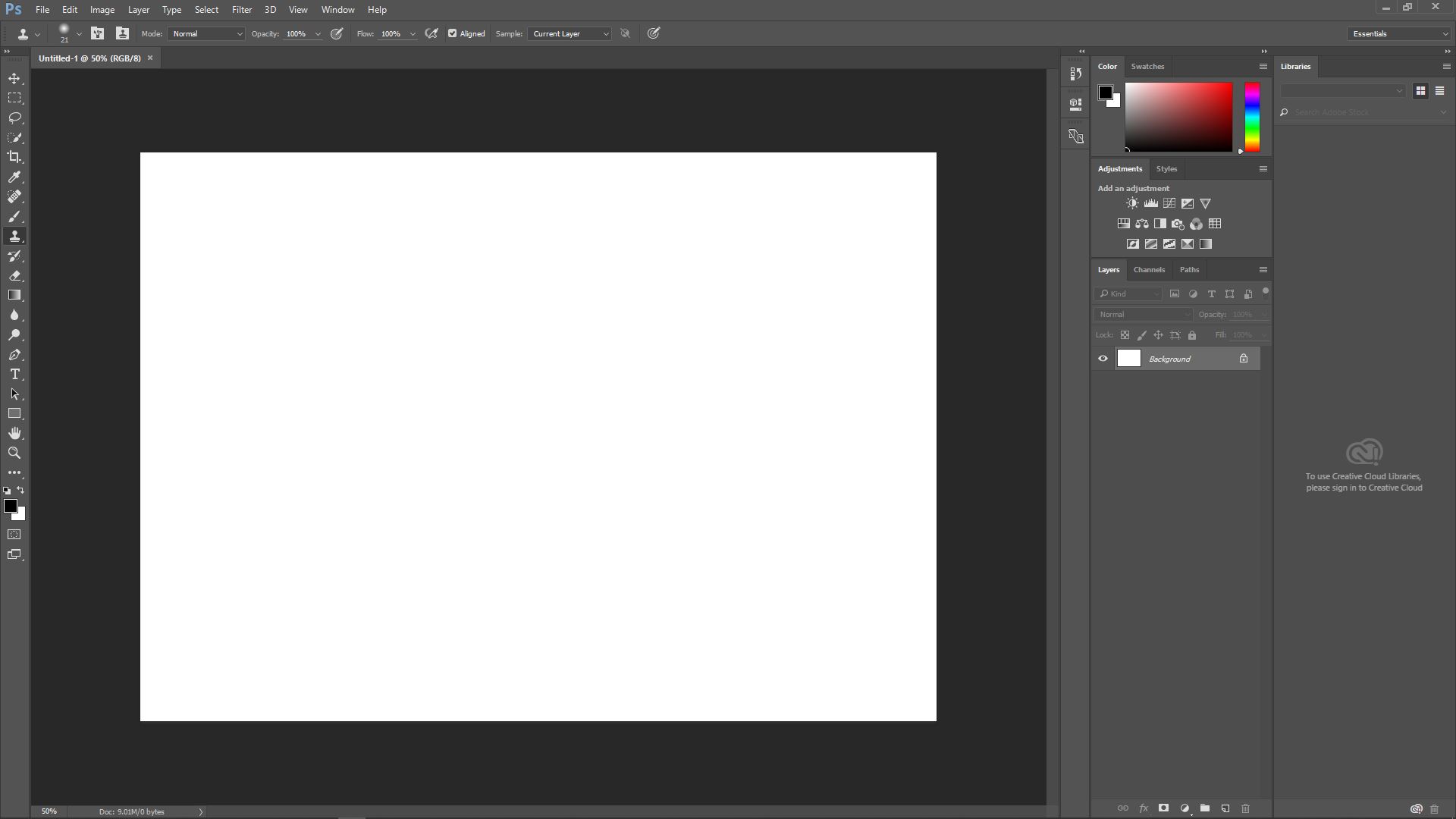Pick the Eyedropper tool
The image size is (1456, 819).
[x=14, y=177]
